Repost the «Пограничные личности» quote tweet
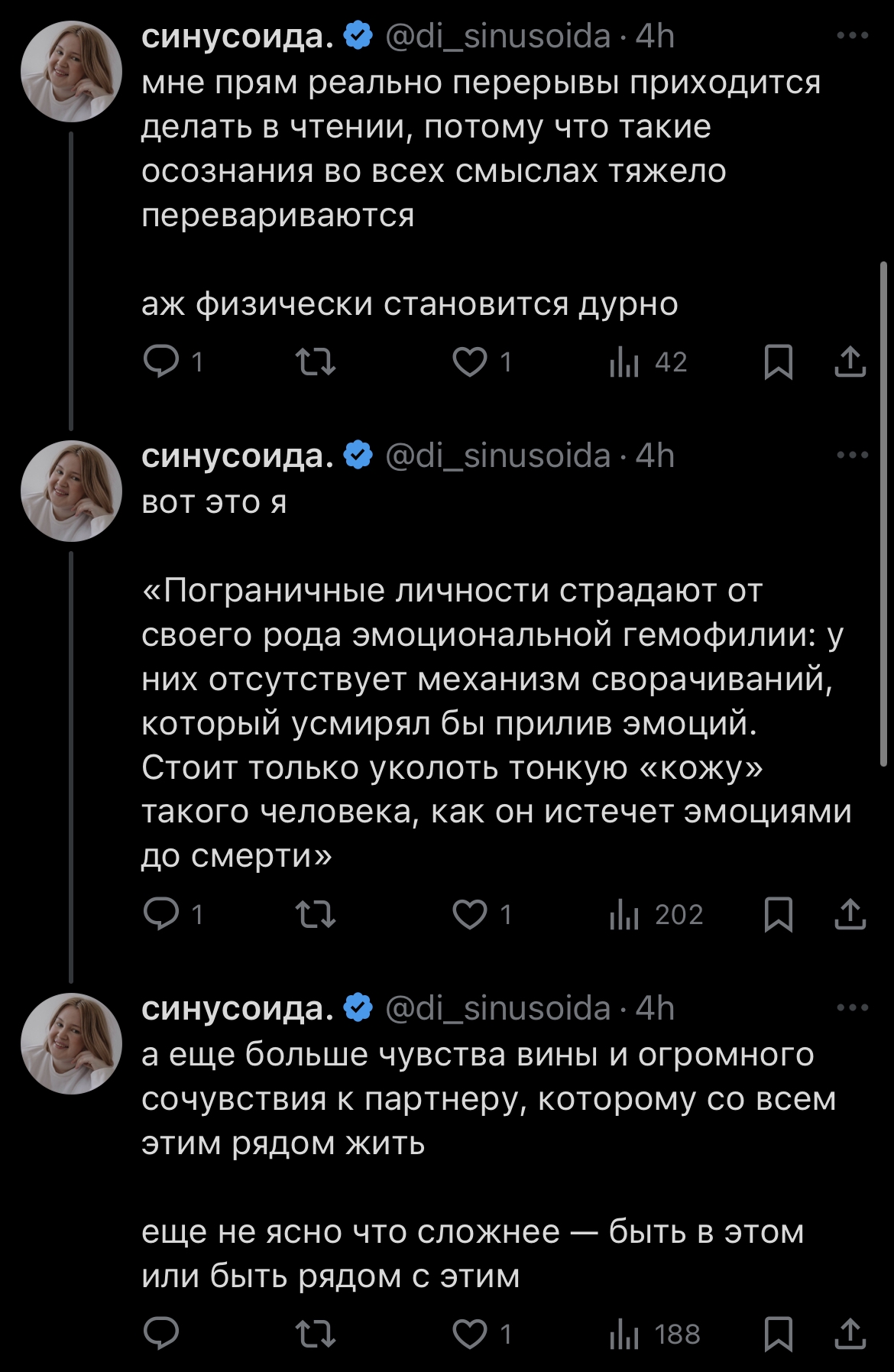The image size is (894, 1372). pos(316,914)
